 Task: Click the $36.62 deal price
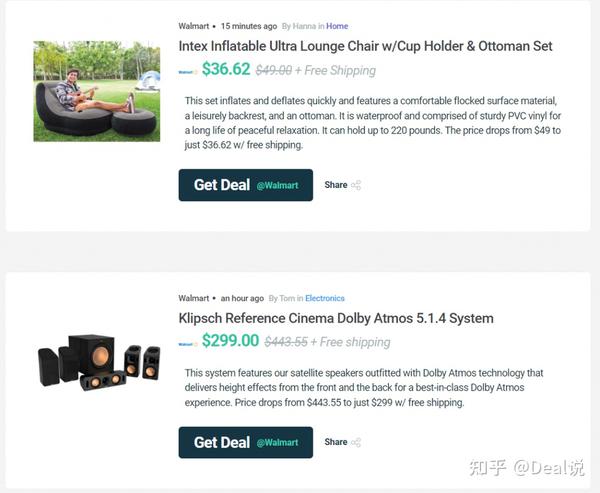pyautogui.click(x=226, y=70)
